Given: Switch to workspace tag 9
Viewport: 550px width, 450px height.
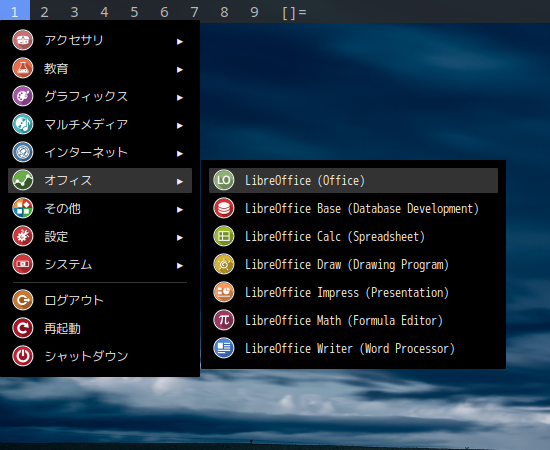Looking at the screenshot, I should pyautogui.click(x=254, y=12).
